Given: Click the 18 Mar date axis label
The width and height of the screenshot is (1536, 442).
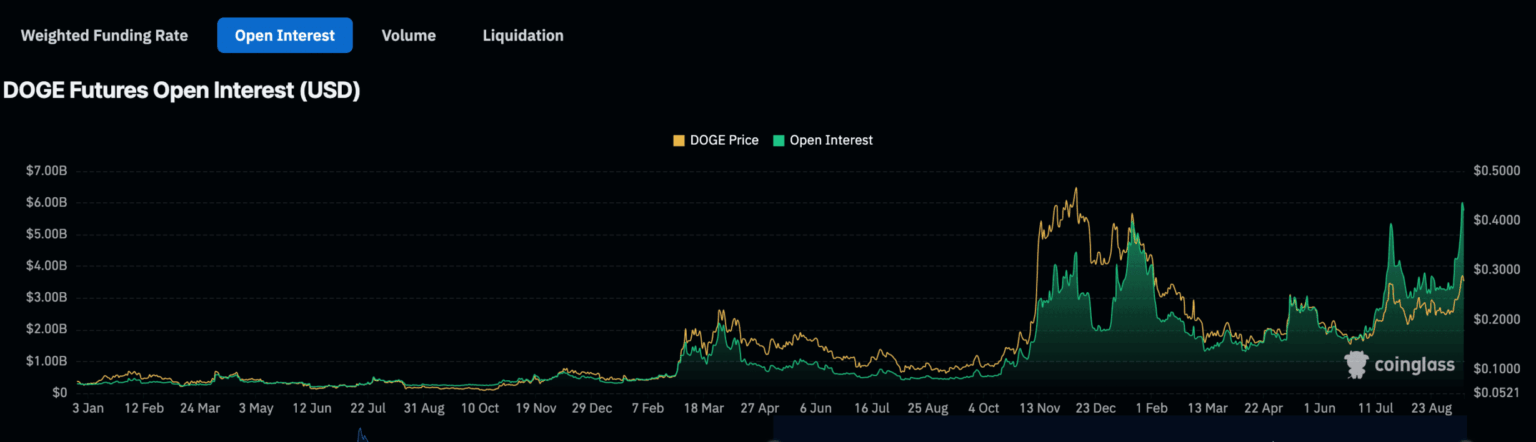Looking at the screenshot, I should point(704,409).
